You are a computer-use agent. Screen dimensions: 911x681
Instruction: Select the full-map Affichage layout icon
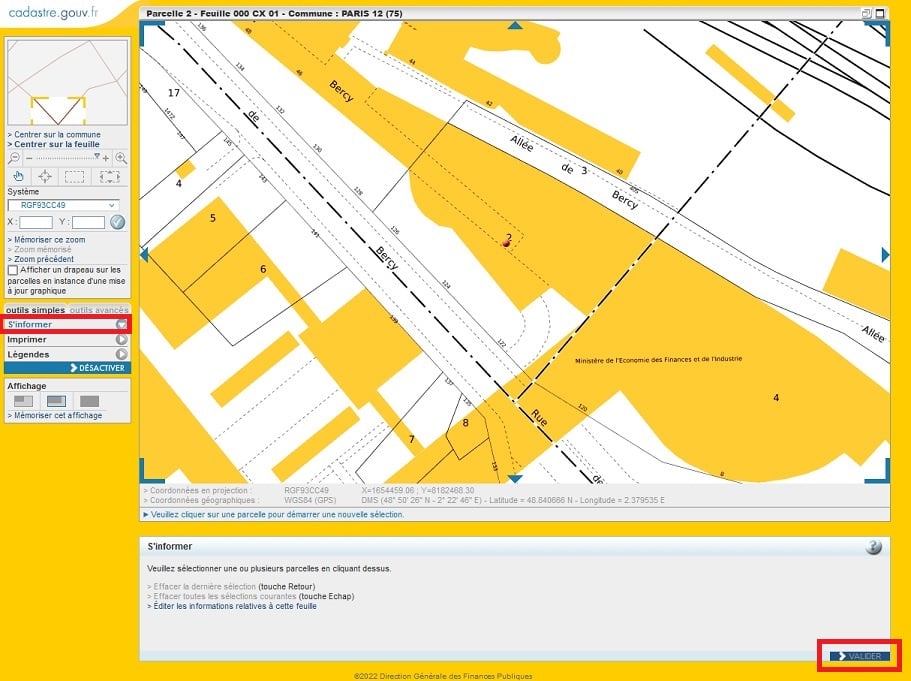coord(89,401)
